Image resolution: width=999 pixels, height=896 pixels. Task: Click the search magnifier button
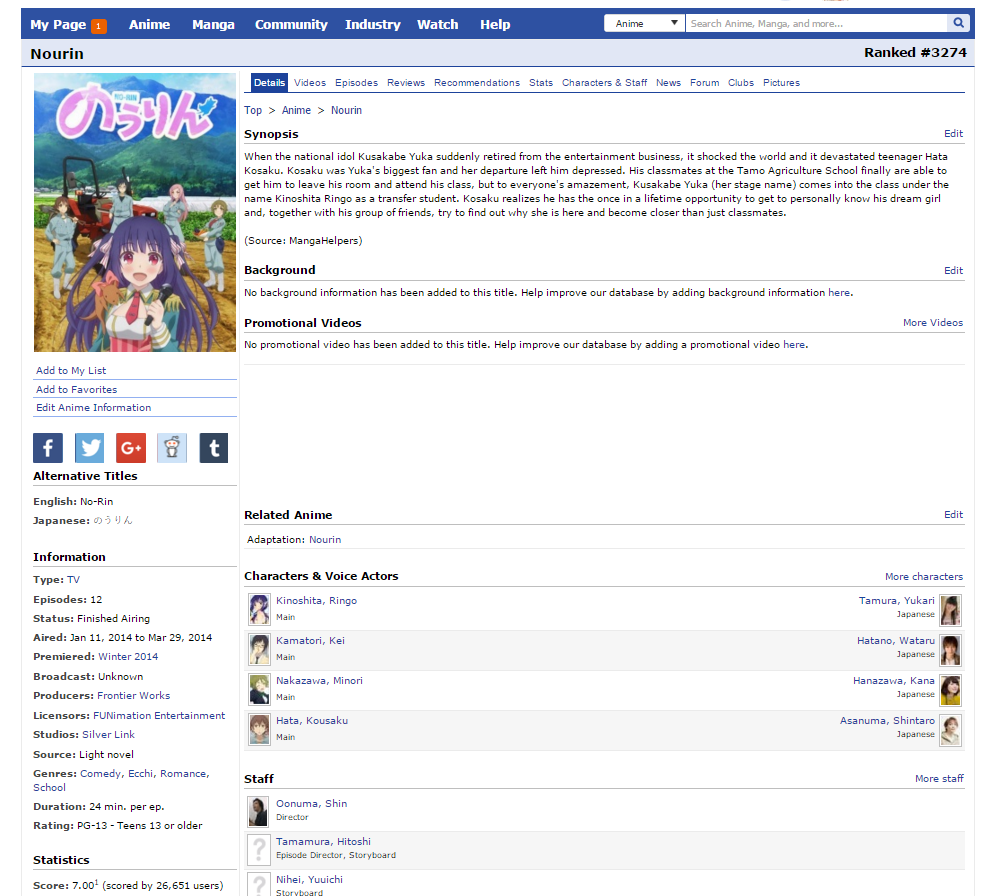click(x=958, y=24)
